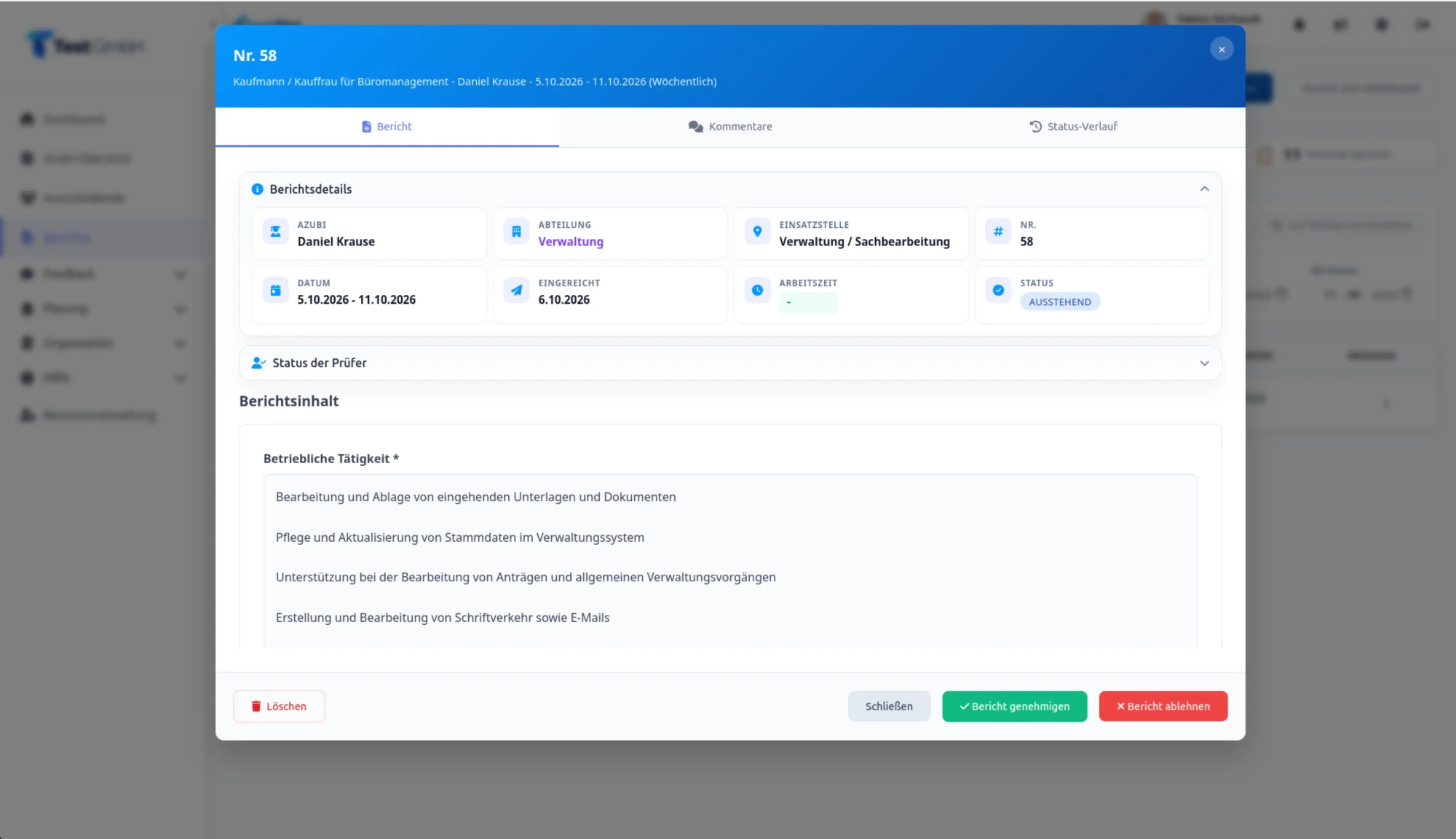The image size is (1456, 839).
Task: Click the AUSSTEHEND status badge
Action: 1059,302
